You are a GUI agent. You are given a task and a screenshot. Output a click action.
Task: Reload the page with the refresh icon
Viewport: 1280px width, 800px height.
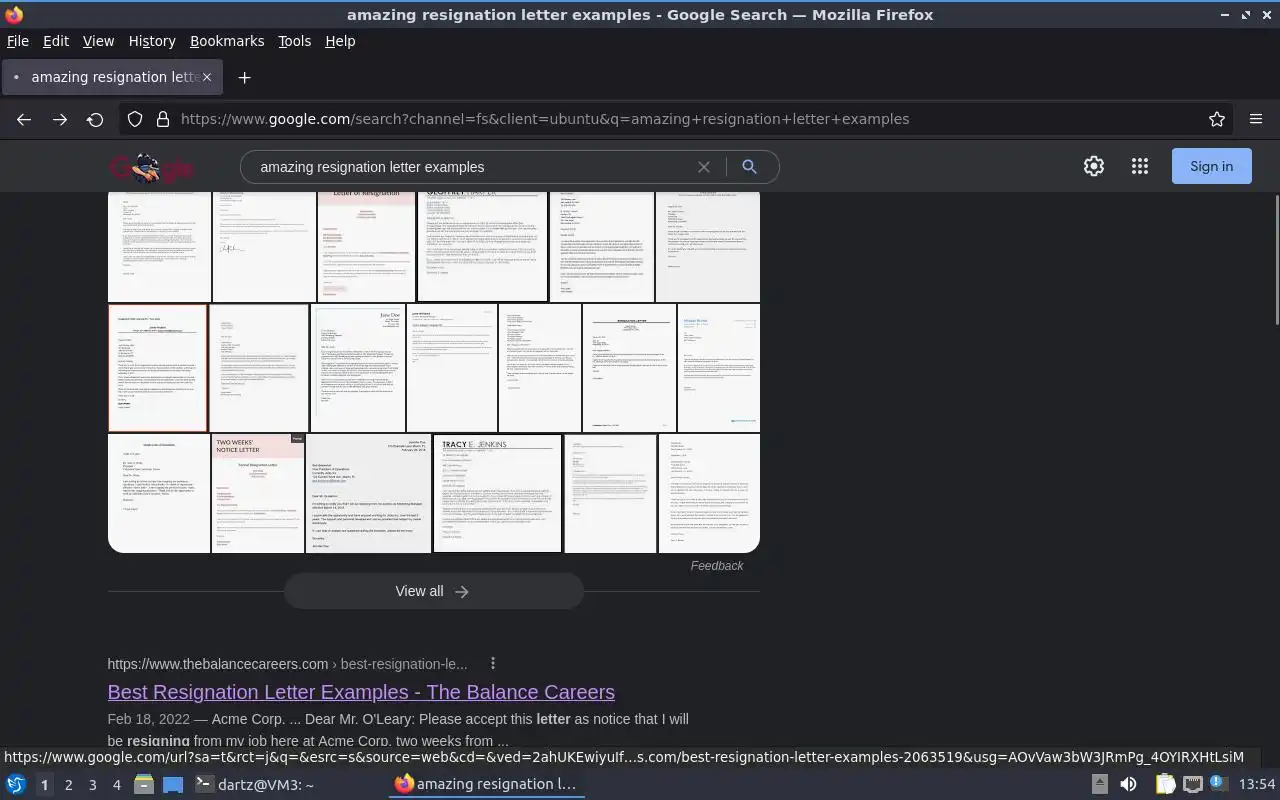coord(95,119)
